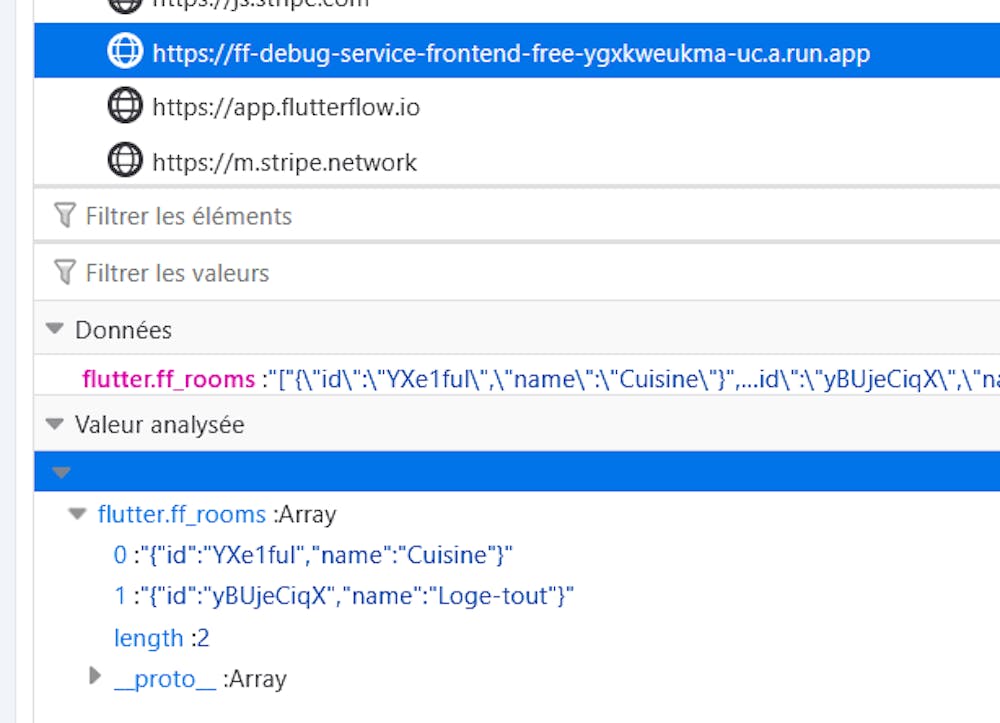
Task: Collapse the highlighted root row arrow
Action: coord(62,472)
